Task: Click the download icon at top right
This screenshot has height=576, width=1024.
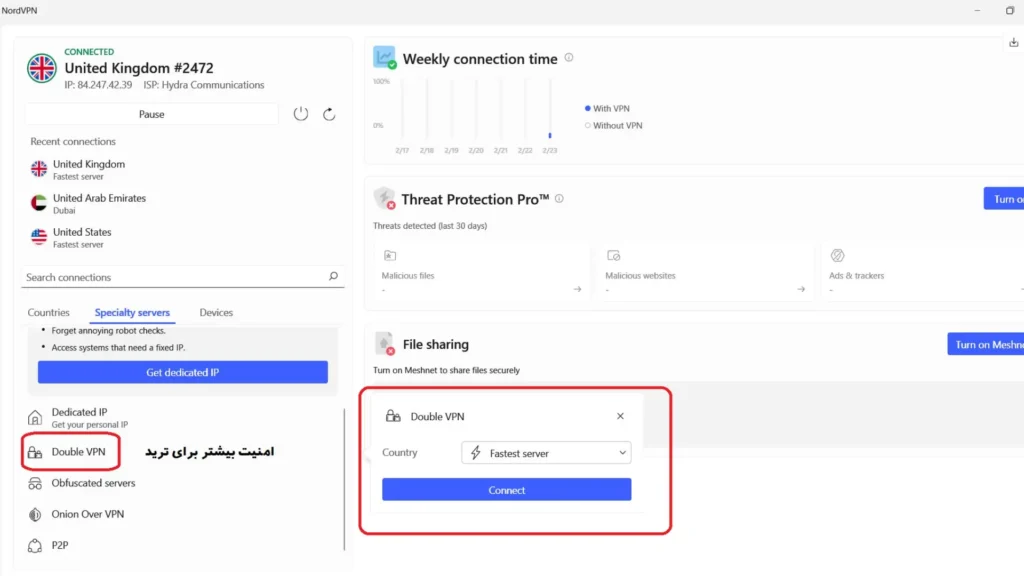Action: 1014,42
